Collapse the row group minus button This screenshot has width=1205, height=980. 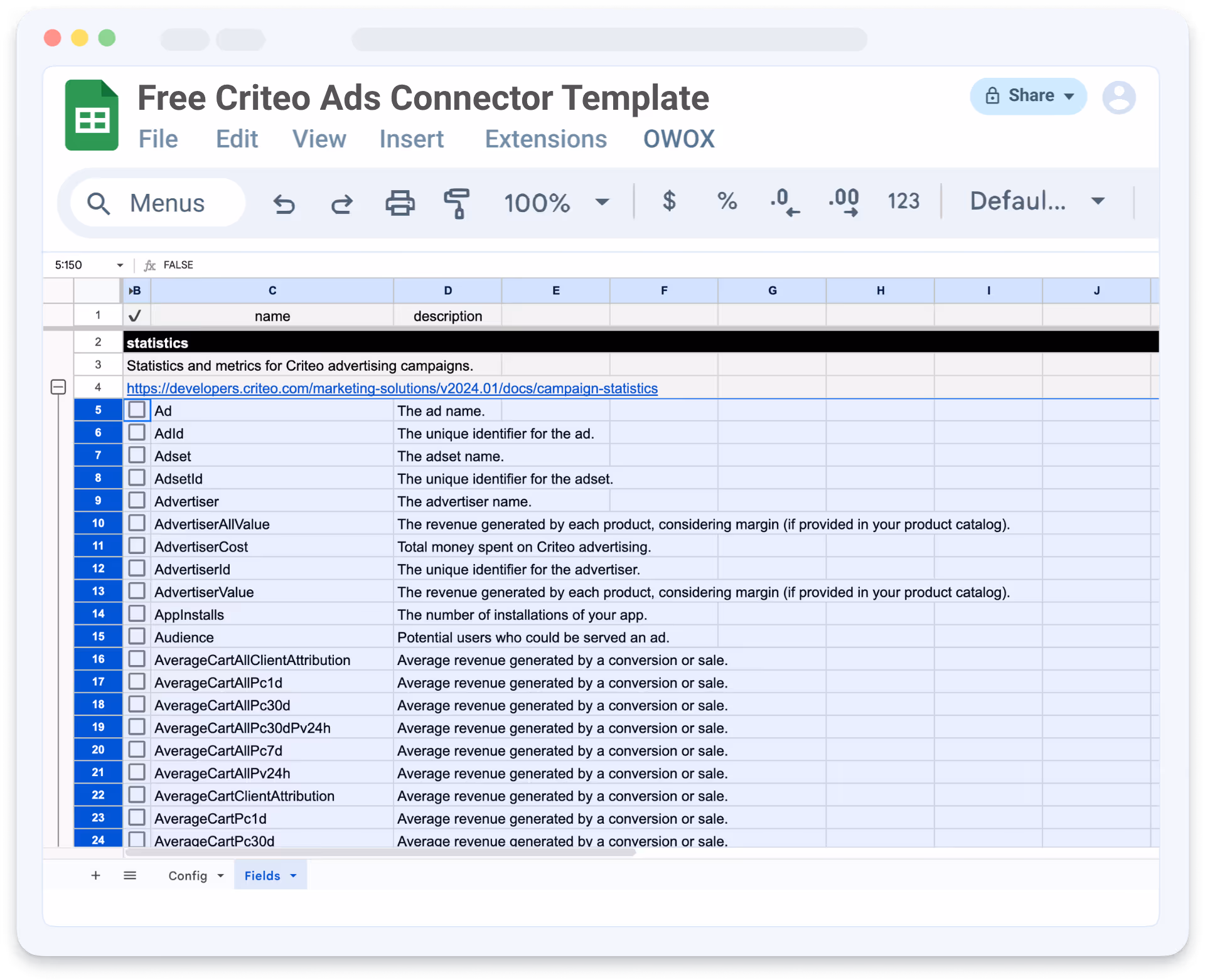[x=58, y=387]
